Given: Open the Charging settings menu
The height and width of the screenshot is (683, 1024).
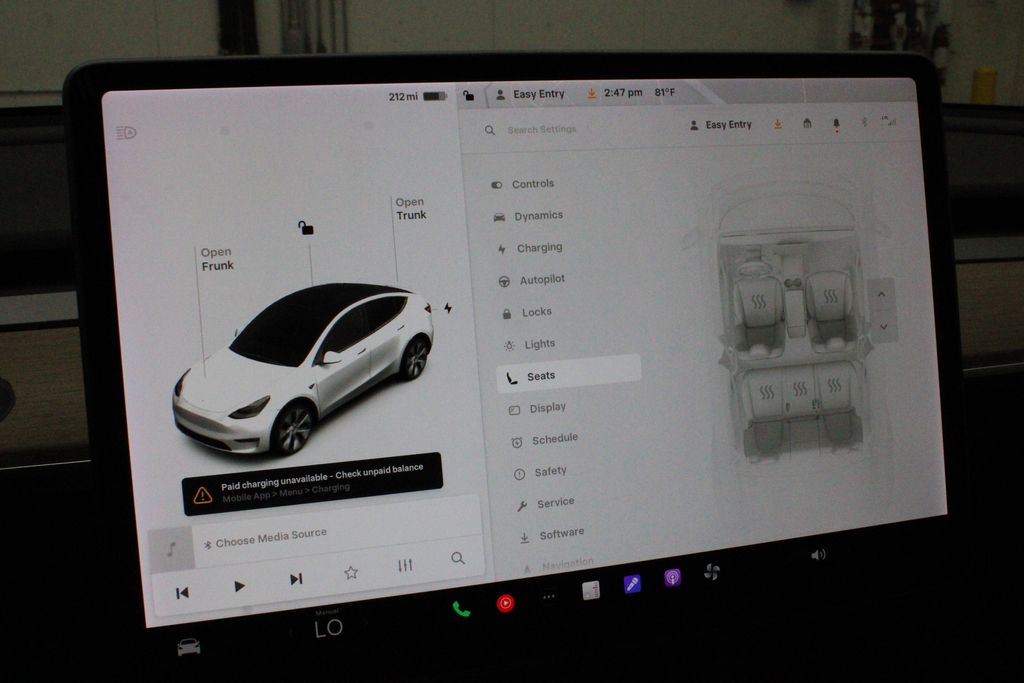Looking at the screenshot, I should (x=530, y=248).
